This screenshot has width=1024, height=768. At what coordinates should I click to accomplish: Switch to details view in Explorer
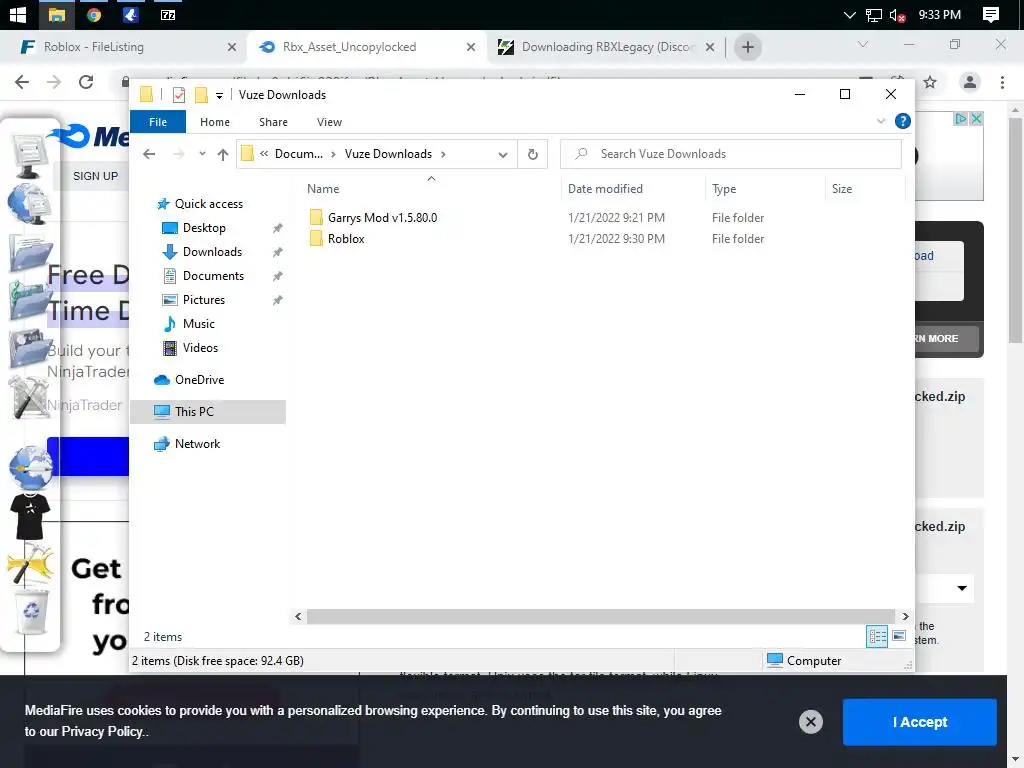pyautogui.click(x=877, y=637)
